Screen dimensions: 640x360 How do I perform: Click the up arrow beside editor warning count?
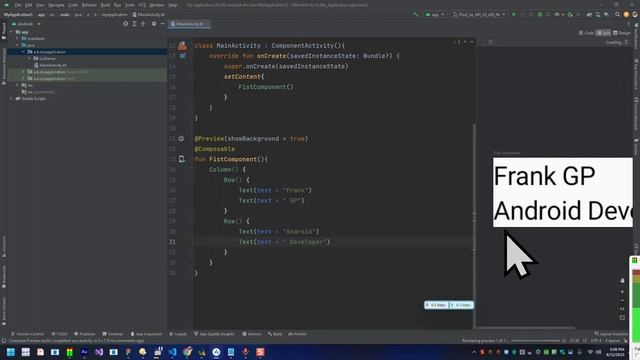tap(465, 42)
